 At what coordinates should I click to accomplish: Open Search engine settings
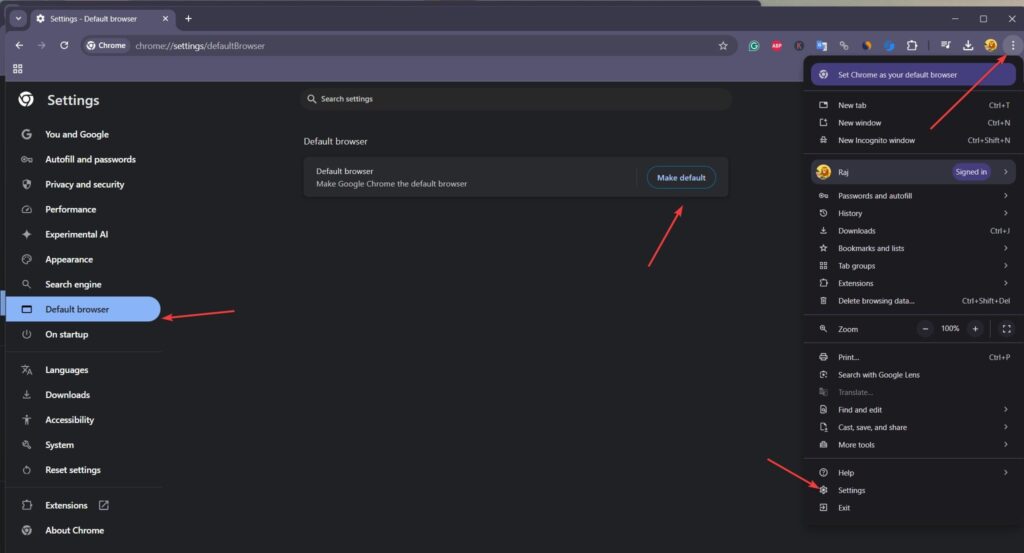click(x=73, y=285)
